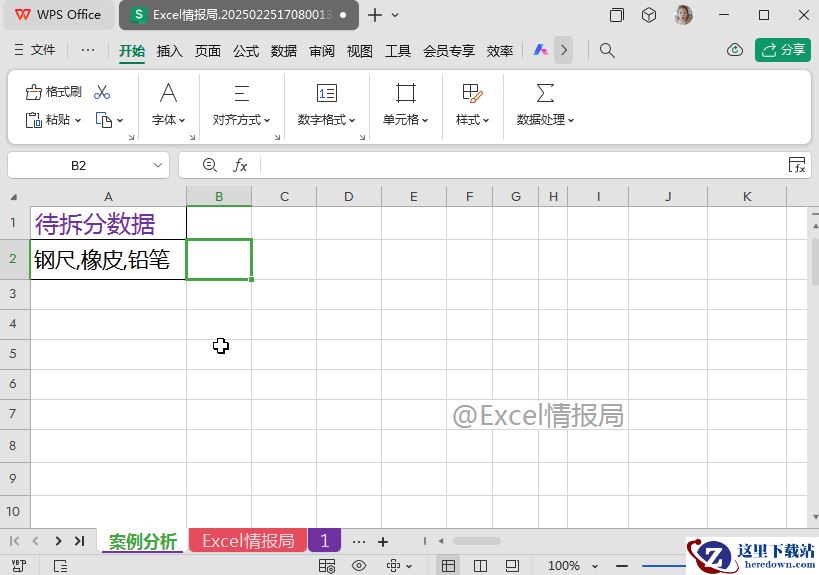
Task: Click the Share (分享) button
Action: click(x=782, y=50)
